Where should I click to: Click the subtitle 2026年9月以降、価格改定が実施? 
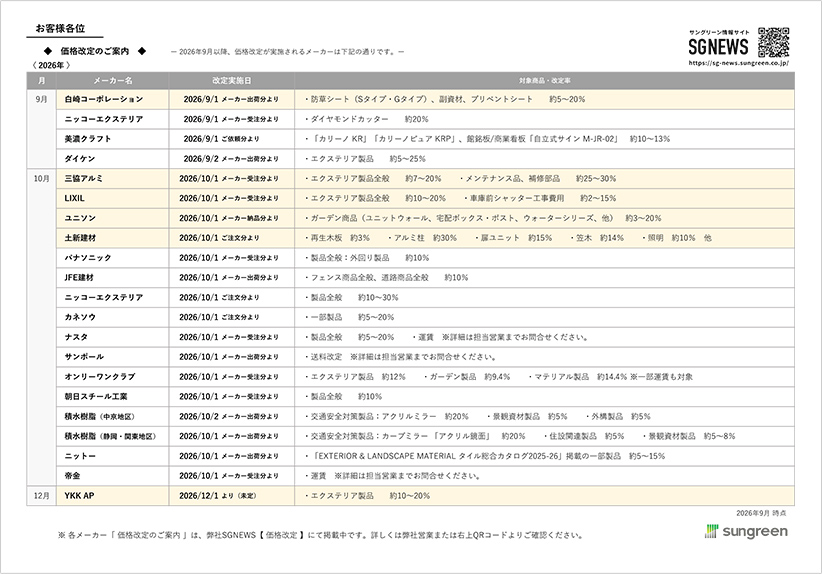[x=288, y=52]
